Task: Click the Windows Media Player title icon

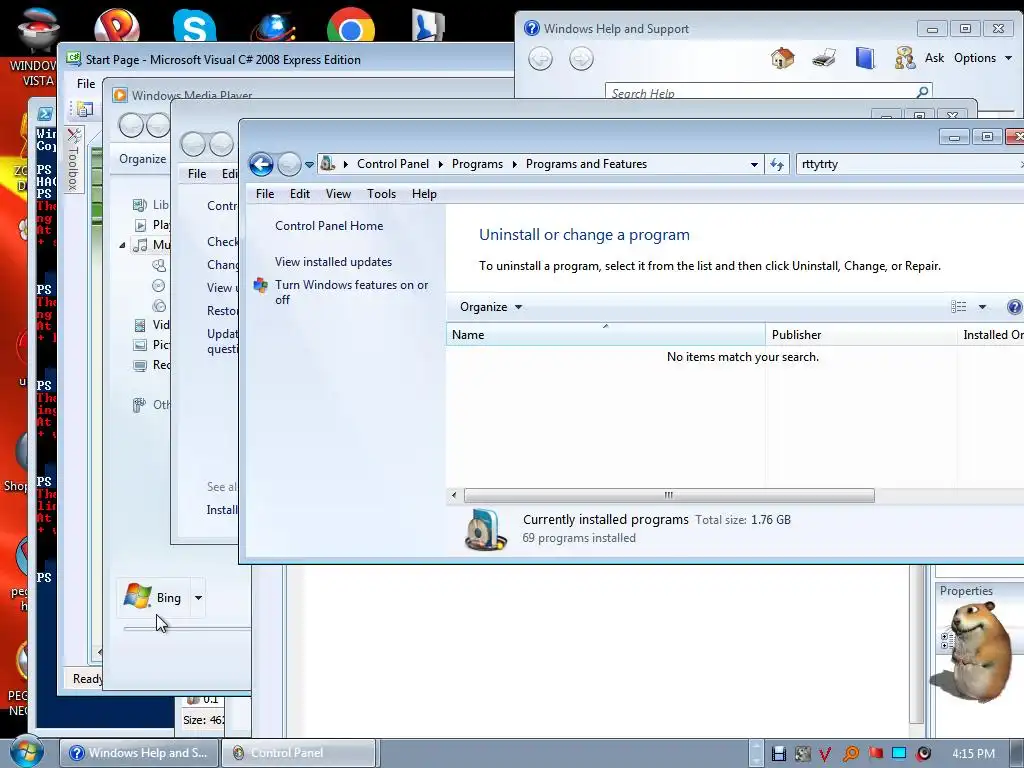Action: 120,95
